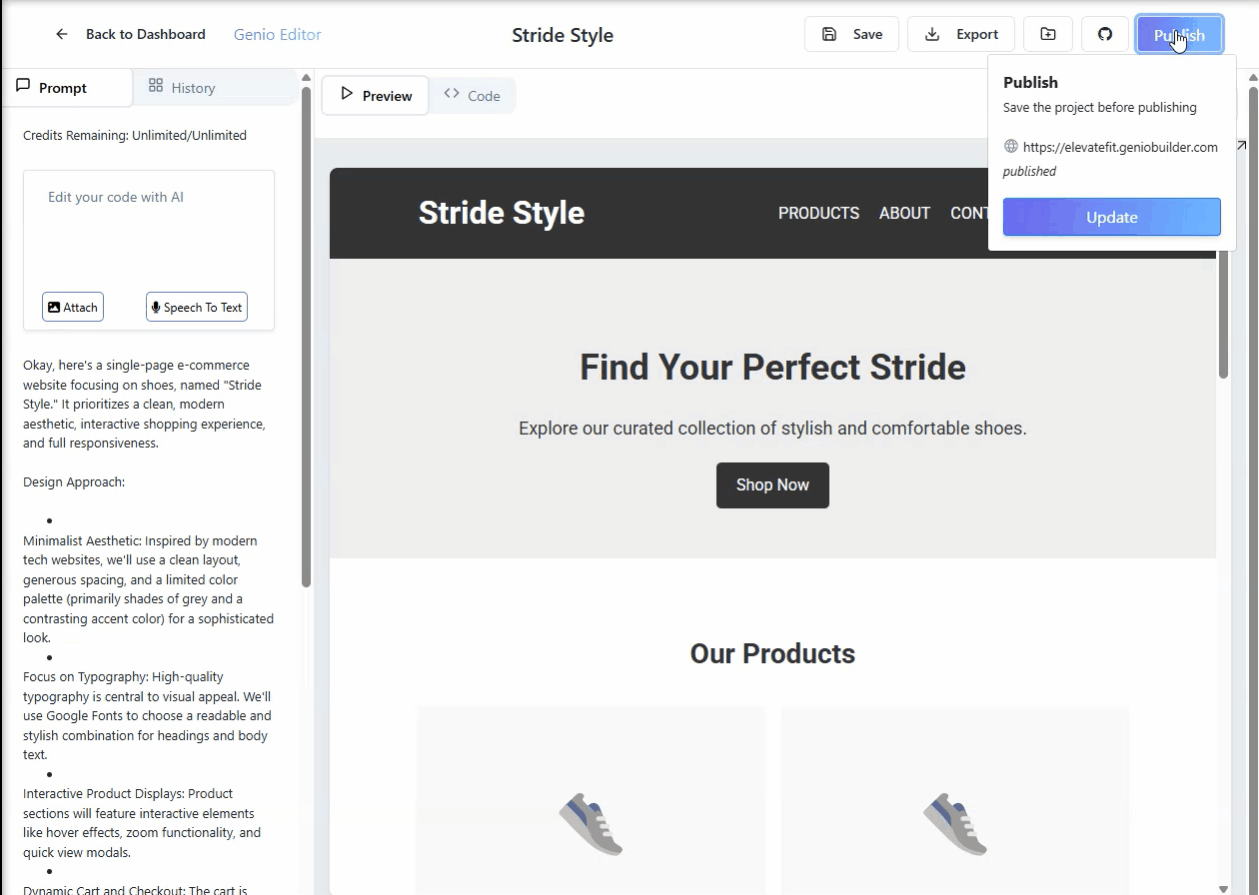Open the Genio Editor link
1259x895 pixels.
[x=277, y=34]
